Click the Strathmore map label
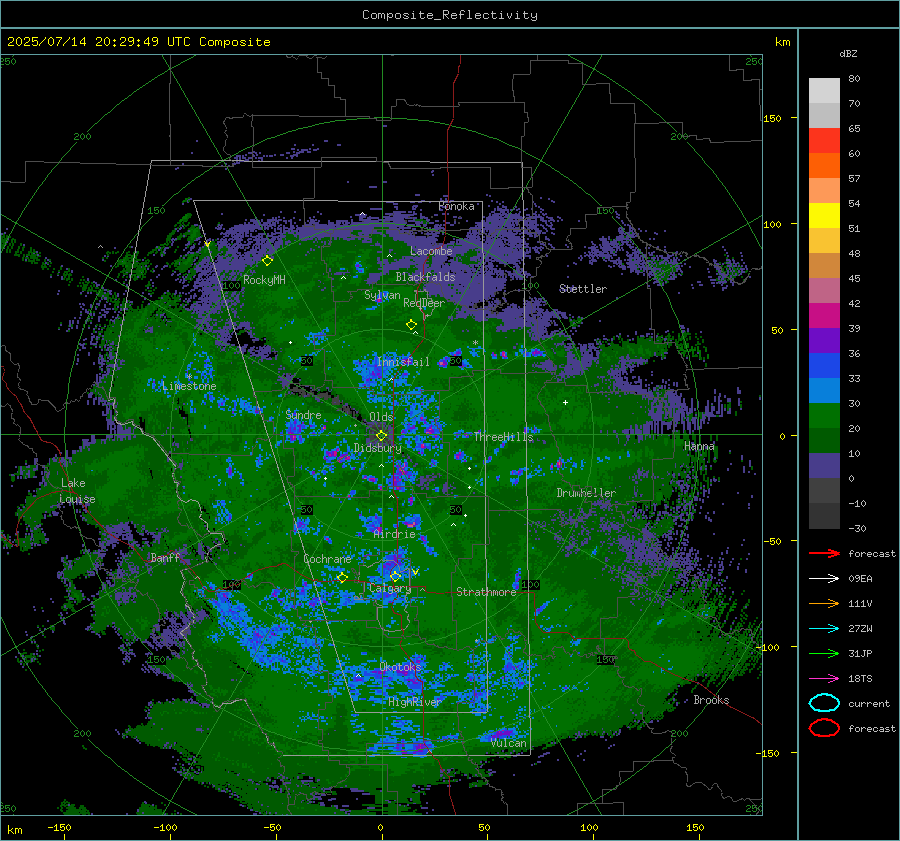This screenshot has height=841, width=900. coord(486,592)
